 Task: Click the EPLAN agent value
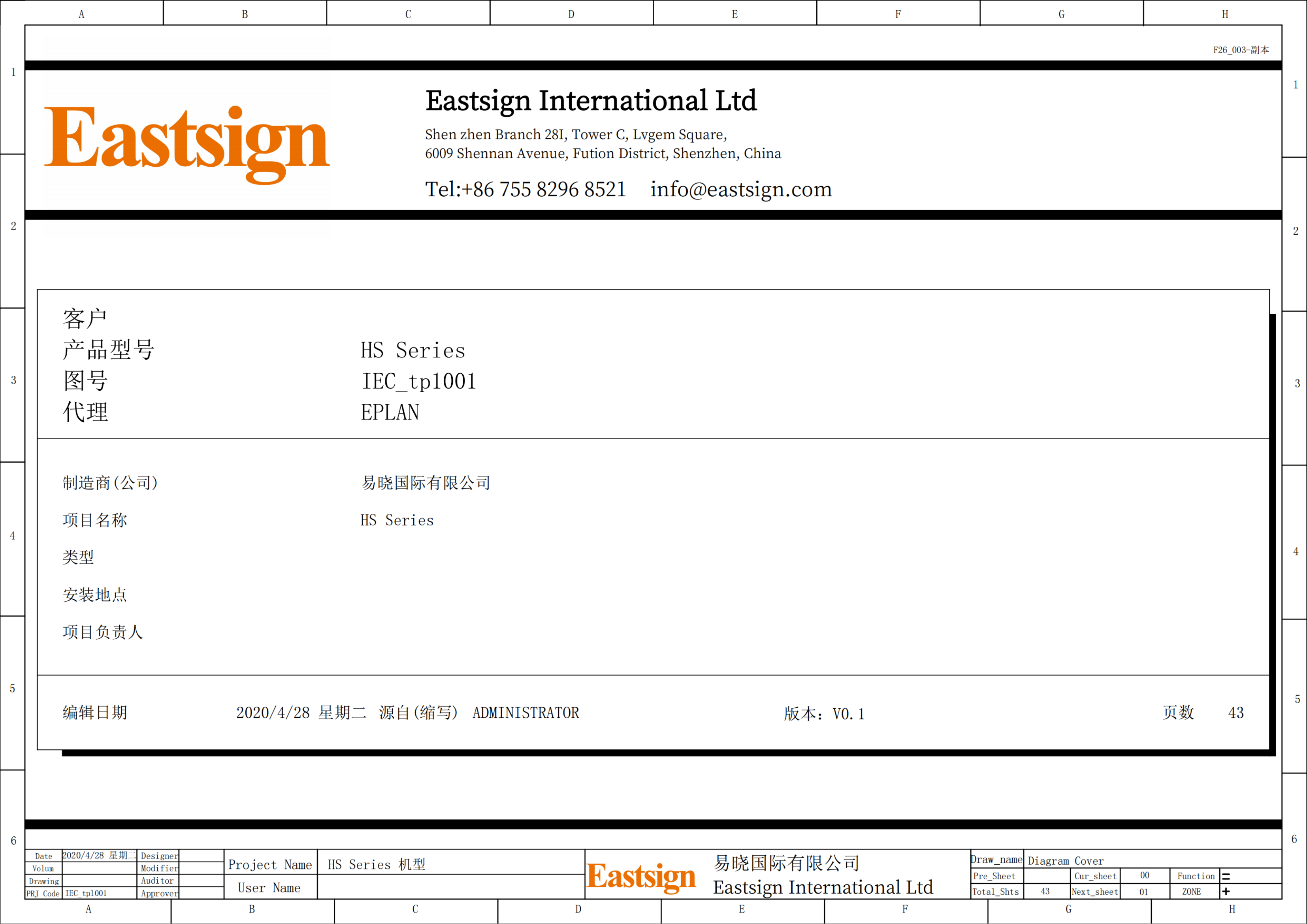click(x=390, y=413)
